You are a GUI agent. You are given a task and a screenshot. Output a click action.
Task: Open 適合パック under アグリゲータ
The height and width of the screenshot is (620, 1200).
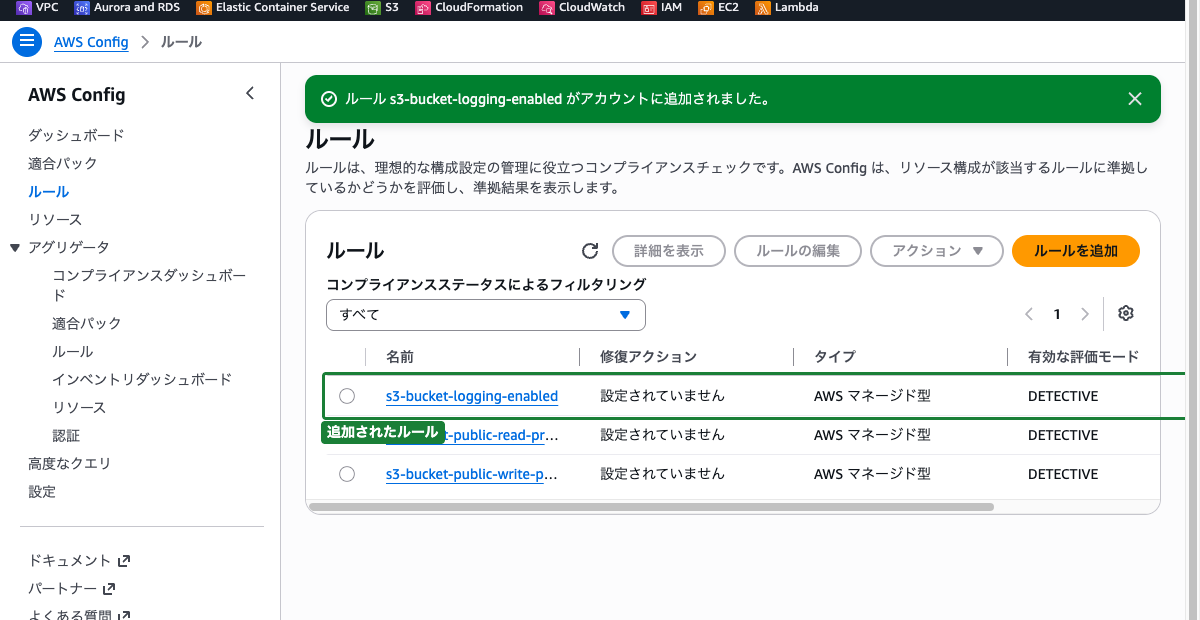click(87, 323)
